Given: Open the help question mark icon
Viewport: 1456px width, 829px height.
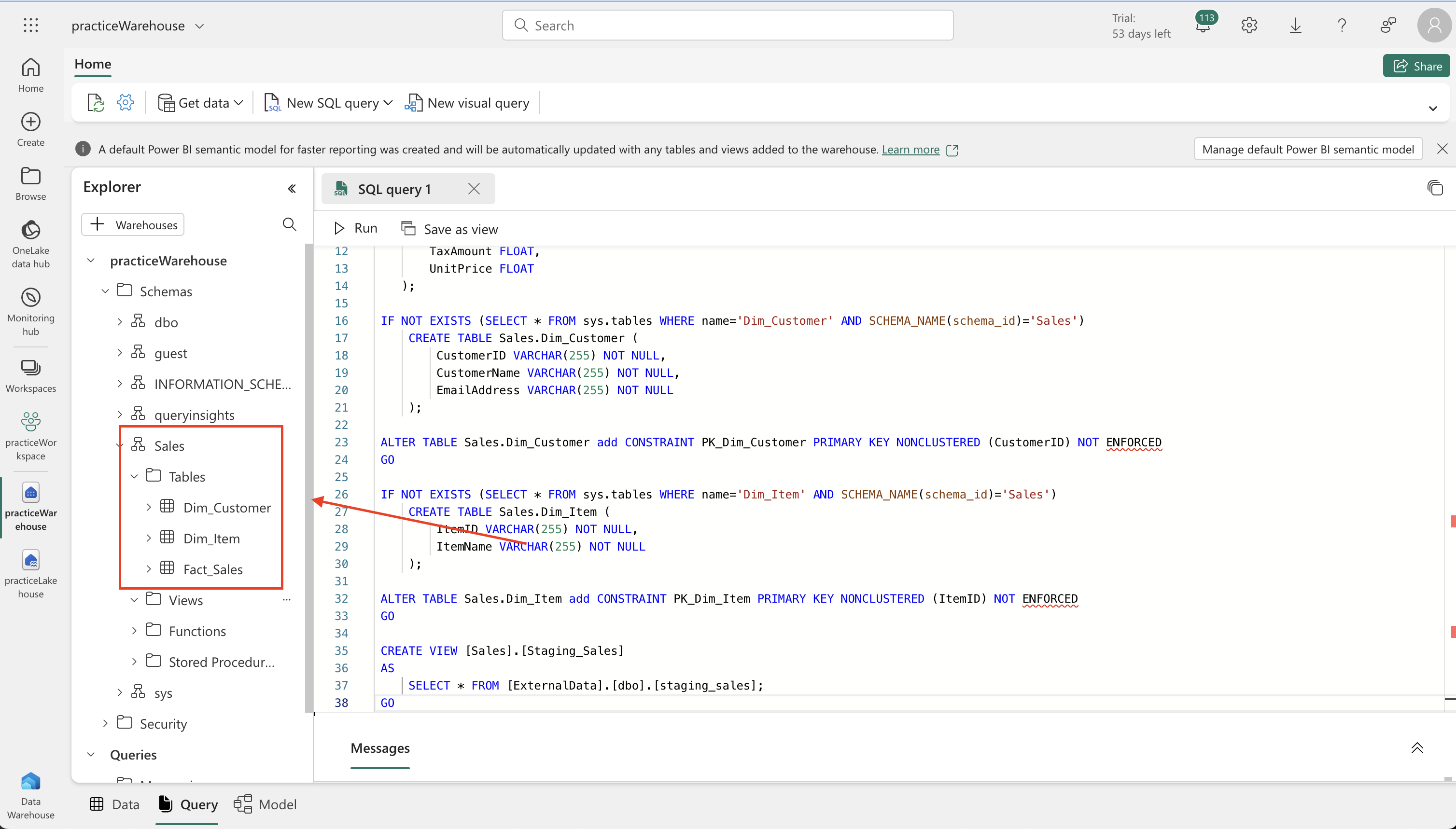Looking at the screenshot, I should (1342, 25).
